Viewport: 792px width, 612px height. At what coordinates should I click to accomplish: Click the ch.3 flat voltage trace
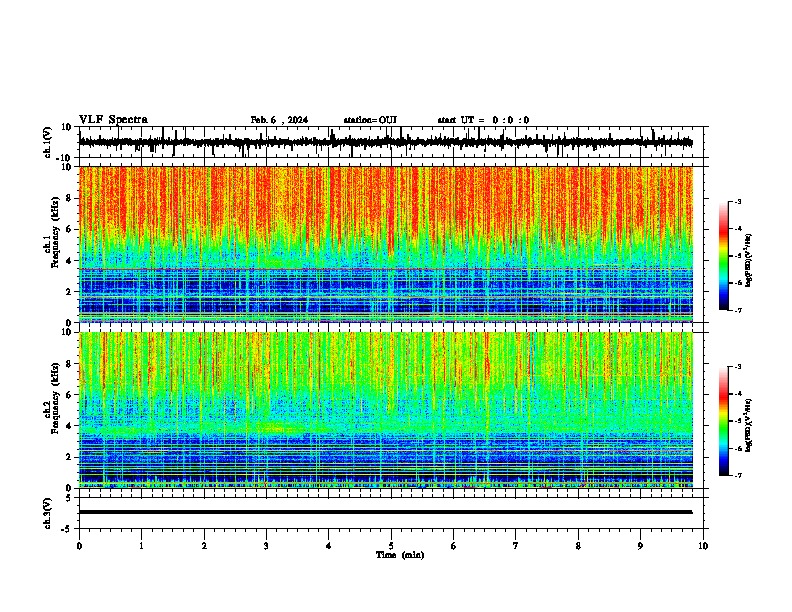click(x=386, y=512)
